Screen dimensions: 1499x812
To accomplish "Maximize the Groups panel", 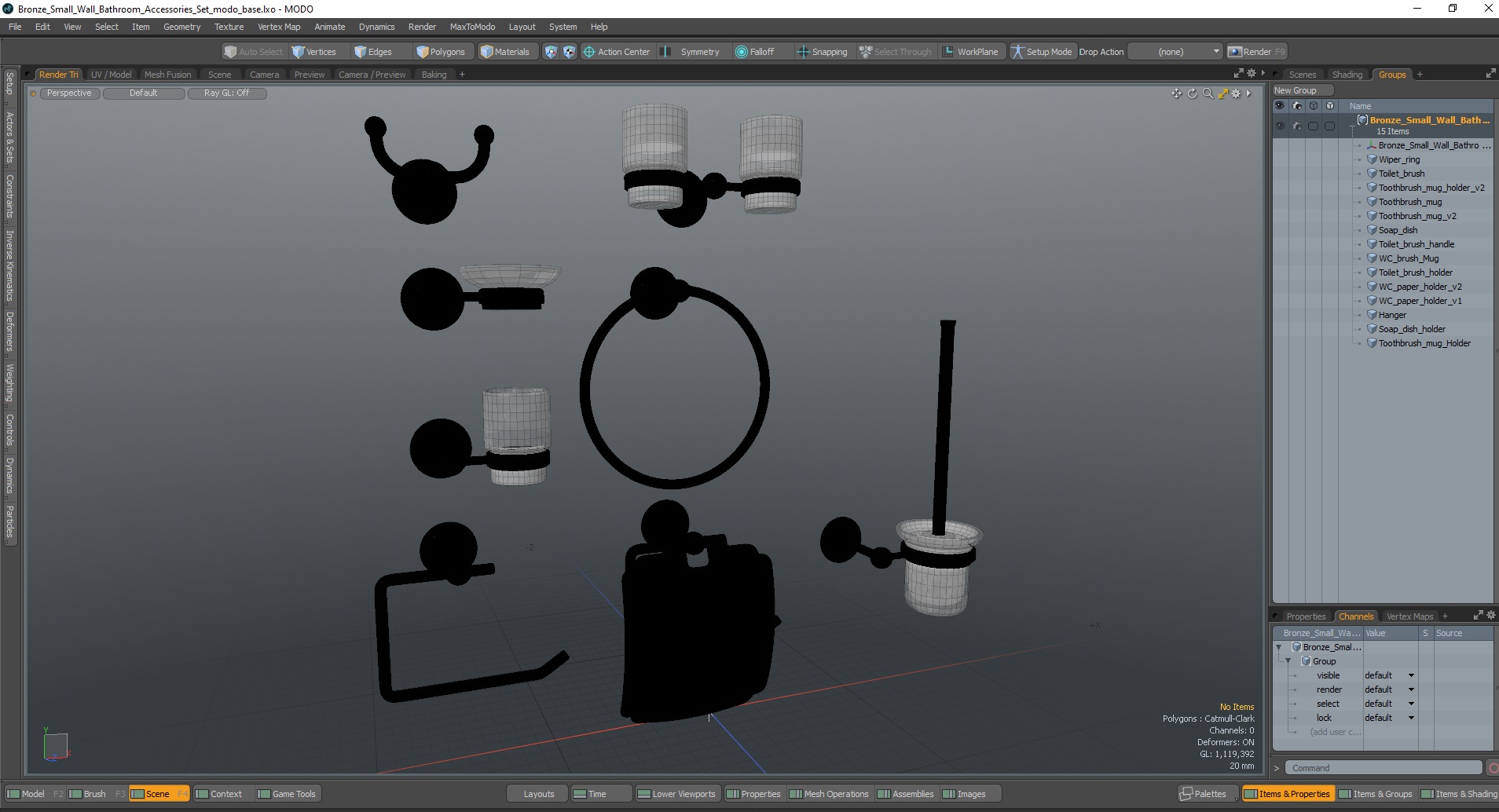I will click(1490, 74).
